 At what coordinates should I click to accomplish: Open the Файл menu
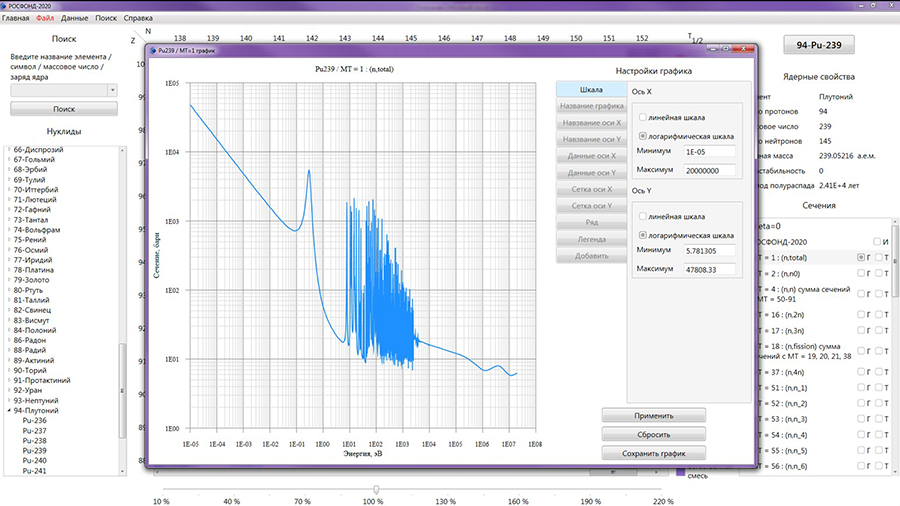[x=45, y=19]
